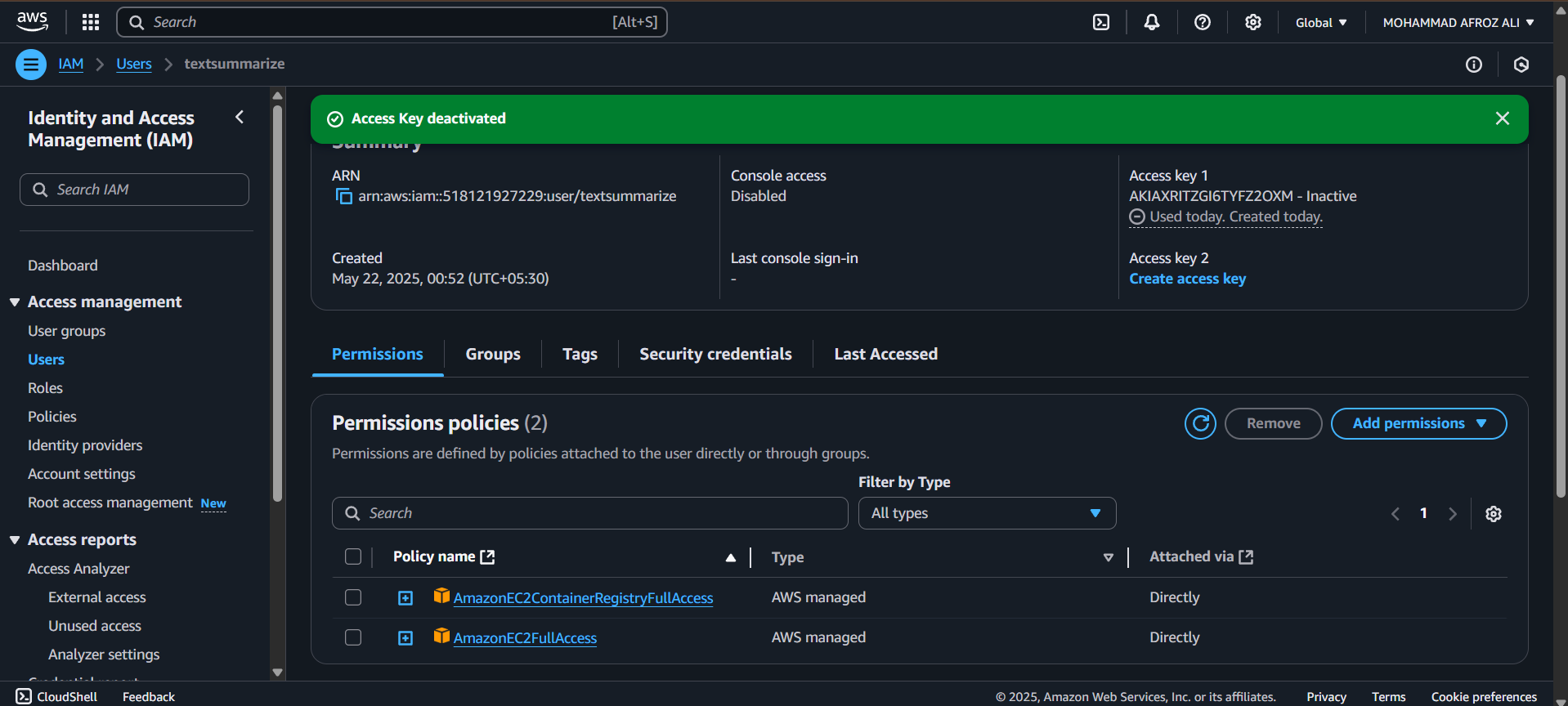
Task: Check the AmazonEC2ContainerRegistryFullAccess policy checkbox
Action: [x=353, y=597]
